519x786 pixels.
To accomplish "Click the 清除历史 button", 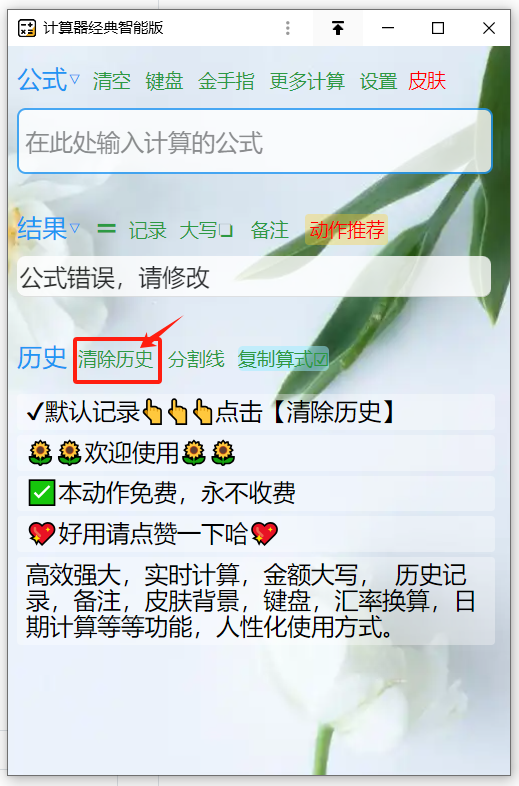I will (x=115, y=359).
